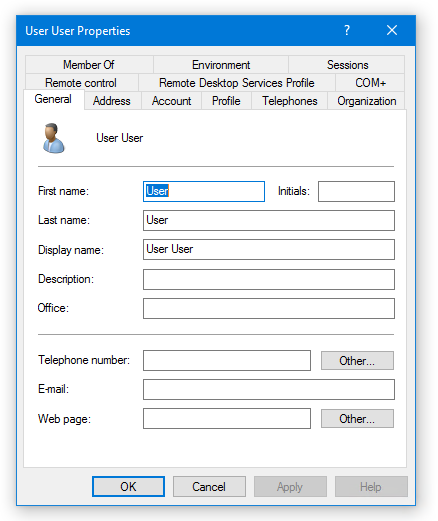Open the Organization tab
438x521 pixels.
pos(366,101)
